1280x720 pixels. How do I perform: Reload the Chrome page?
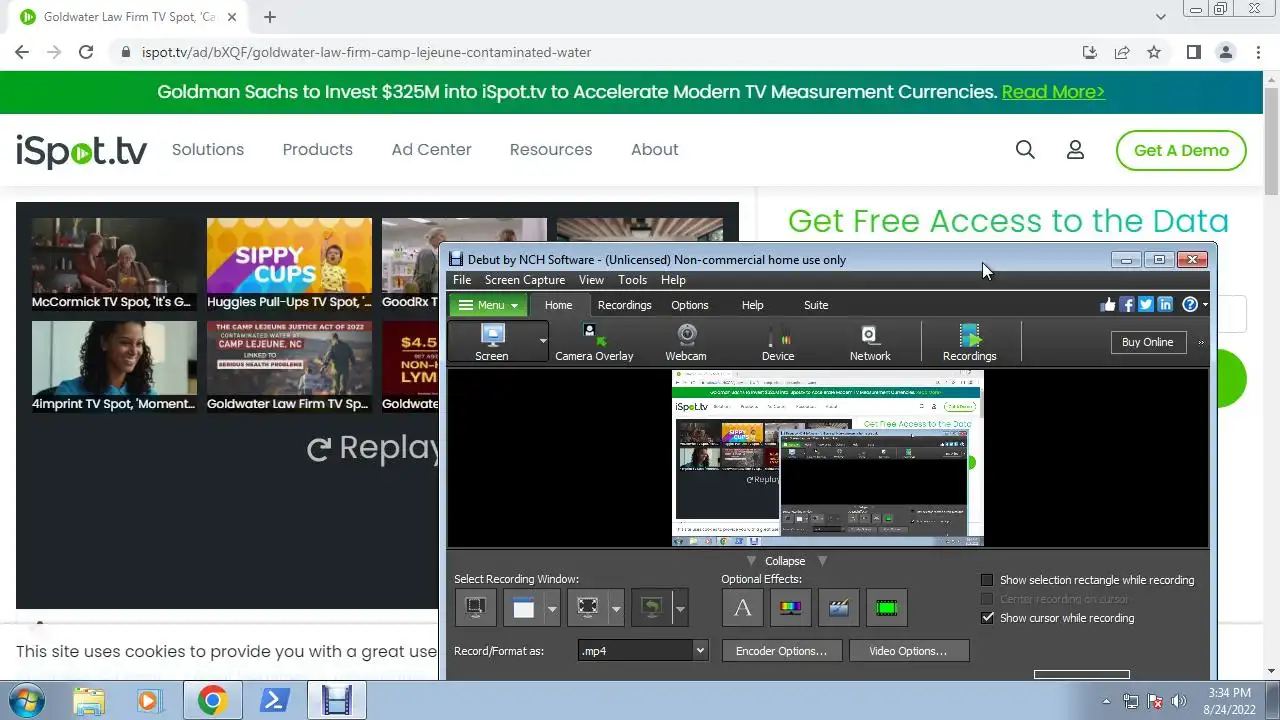pos(86,52)
